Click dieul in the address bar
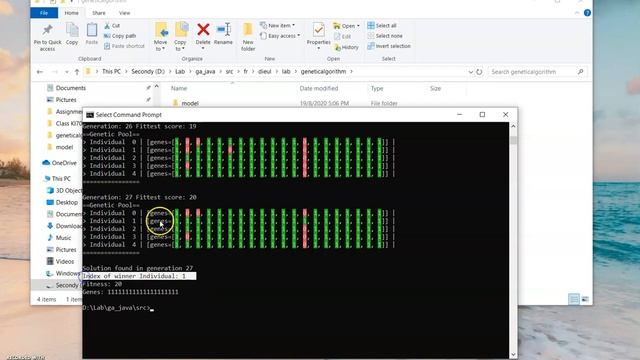Screen dimensions: 640x360 tap(264, 71)
